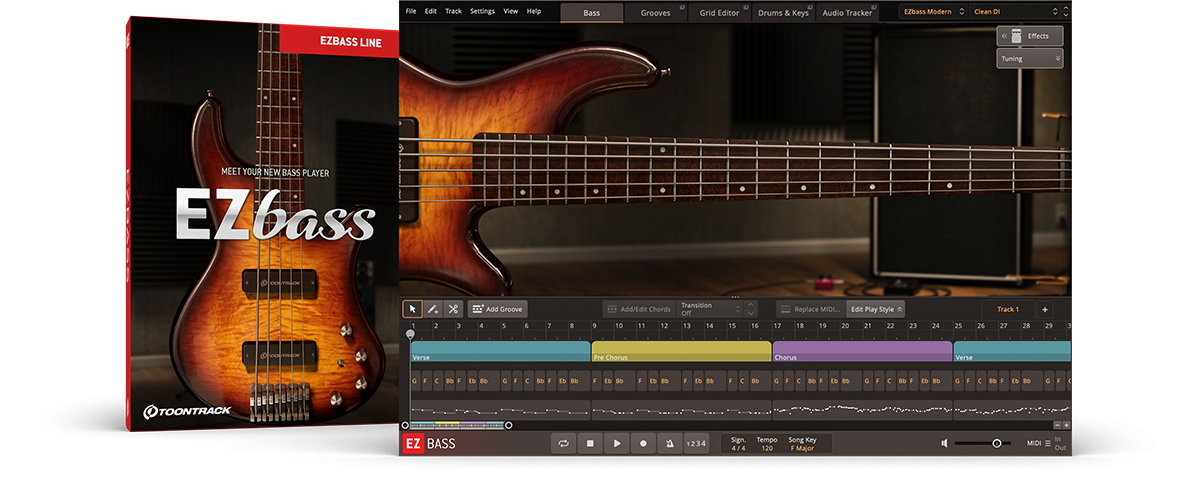
Task: Adjust the master volume slider knob
Action: [x=996, y=443]
